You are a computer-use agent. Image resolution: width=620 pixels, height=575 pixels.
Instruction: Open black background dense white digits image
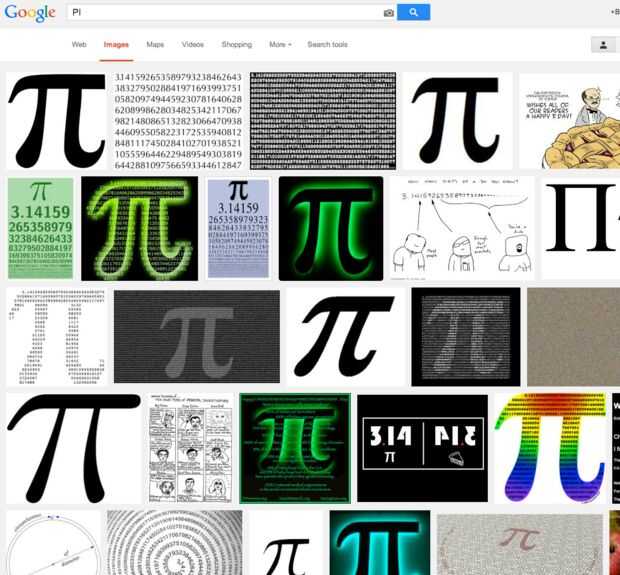[x=323, y=121]
